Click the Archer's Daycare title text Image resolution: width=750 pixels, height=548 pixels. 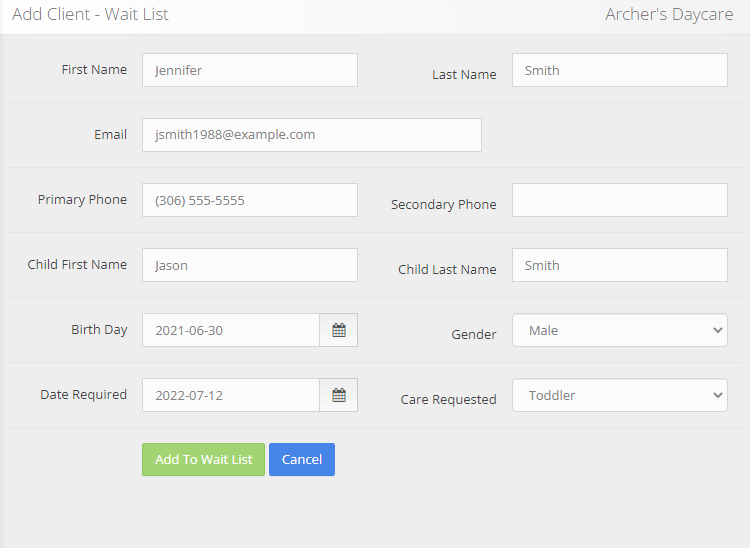coord(669,15)
